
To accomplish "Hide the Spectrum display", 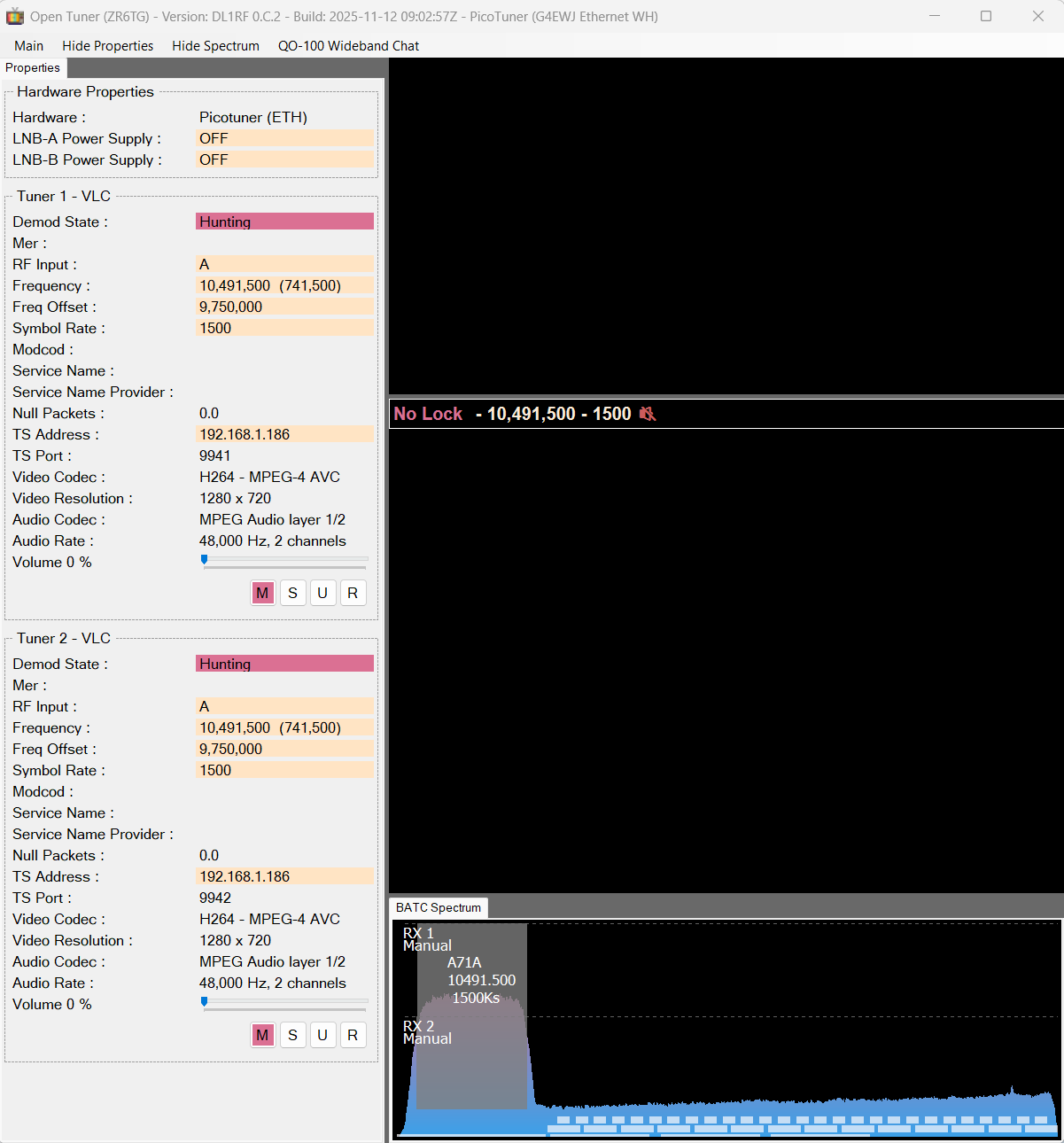I will click(215, 45).
